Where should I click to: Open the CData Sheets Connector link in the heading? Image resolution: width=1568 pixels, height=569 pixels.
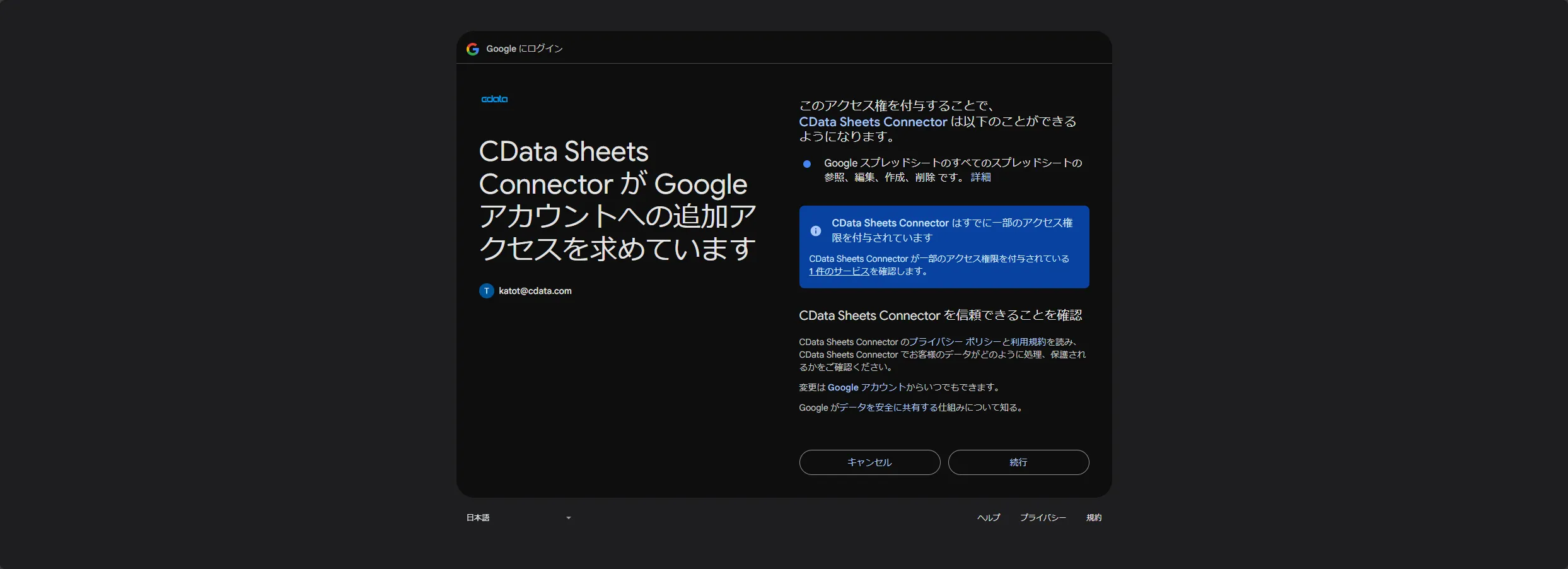[x=873, y=122]
